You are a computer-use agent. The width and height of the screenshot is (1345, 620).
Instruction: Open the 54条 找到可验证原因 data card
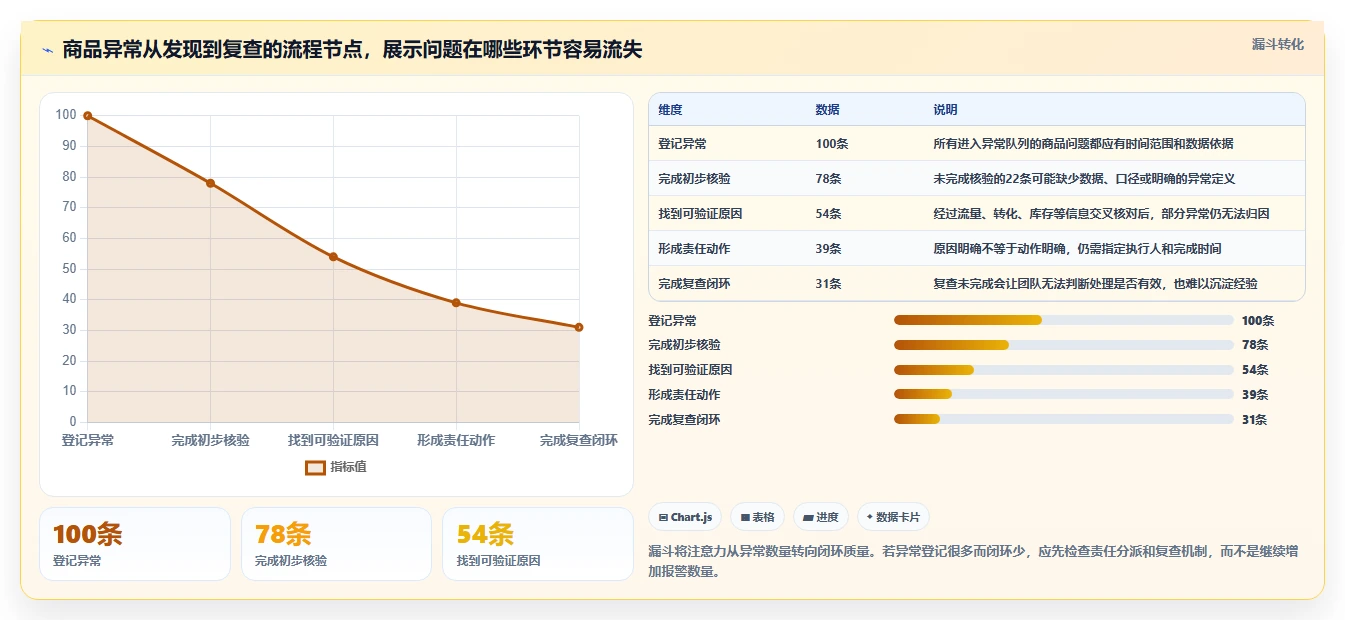click(x=538, y=544)
